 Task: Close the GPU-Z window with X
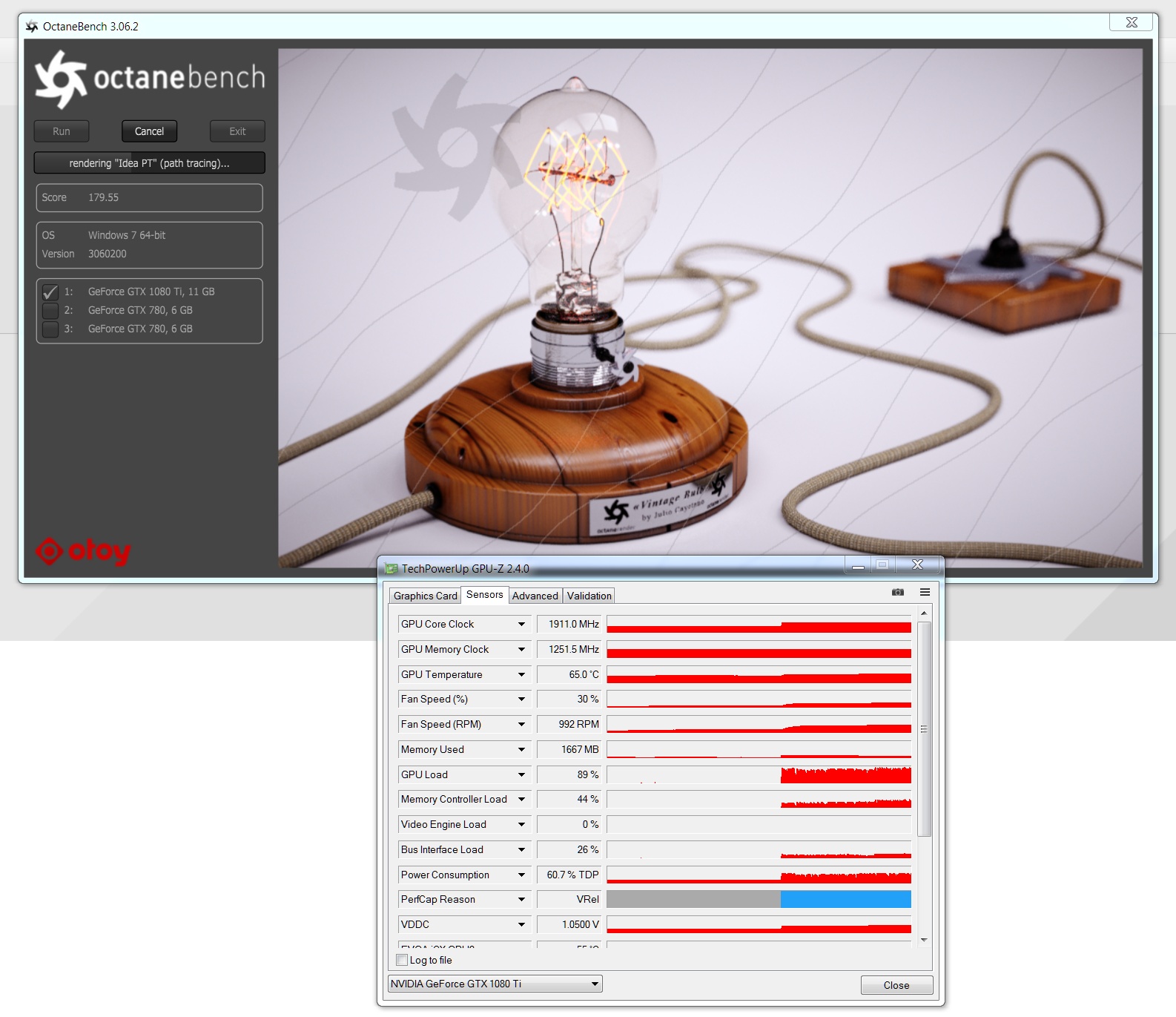pos(917,565)
